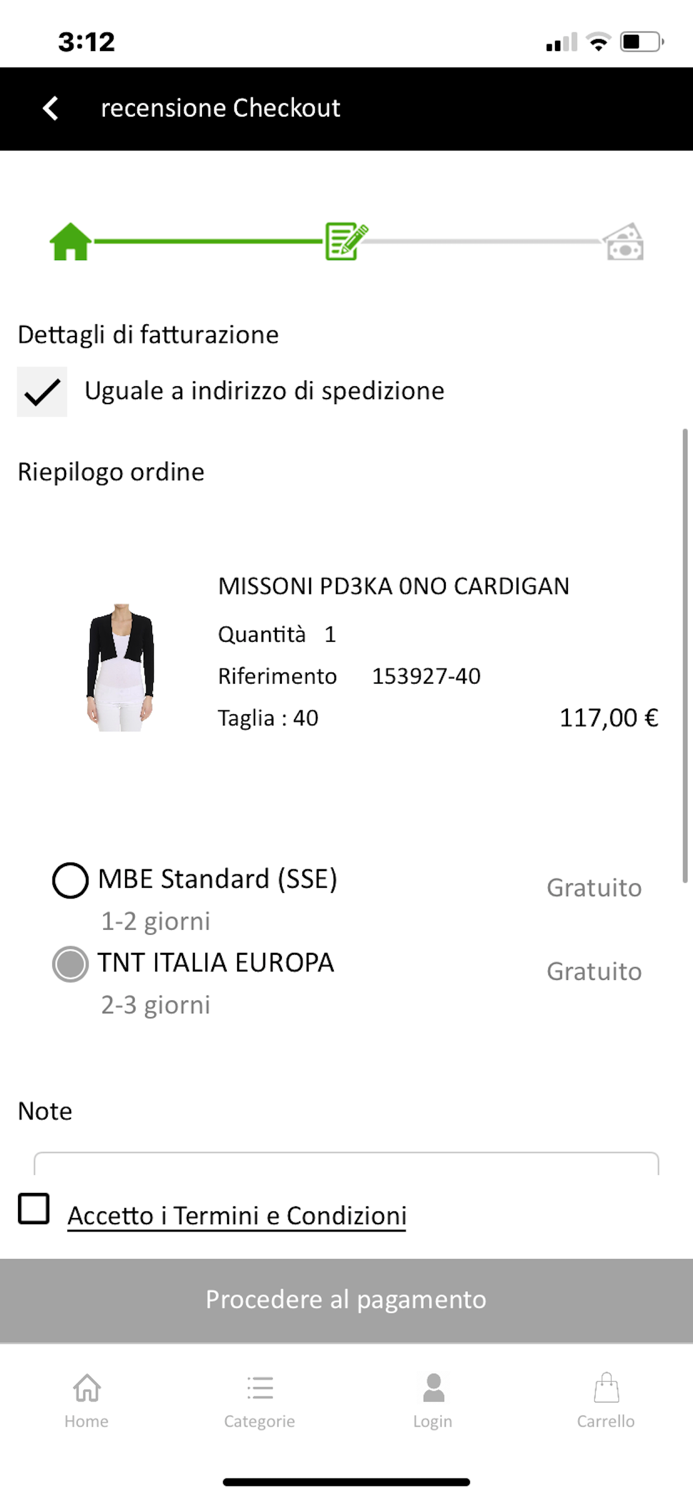Tap the order review step icon in progress bar
Image resolution: width=693 pixels, height=1500 pixels.
[345, 240]
